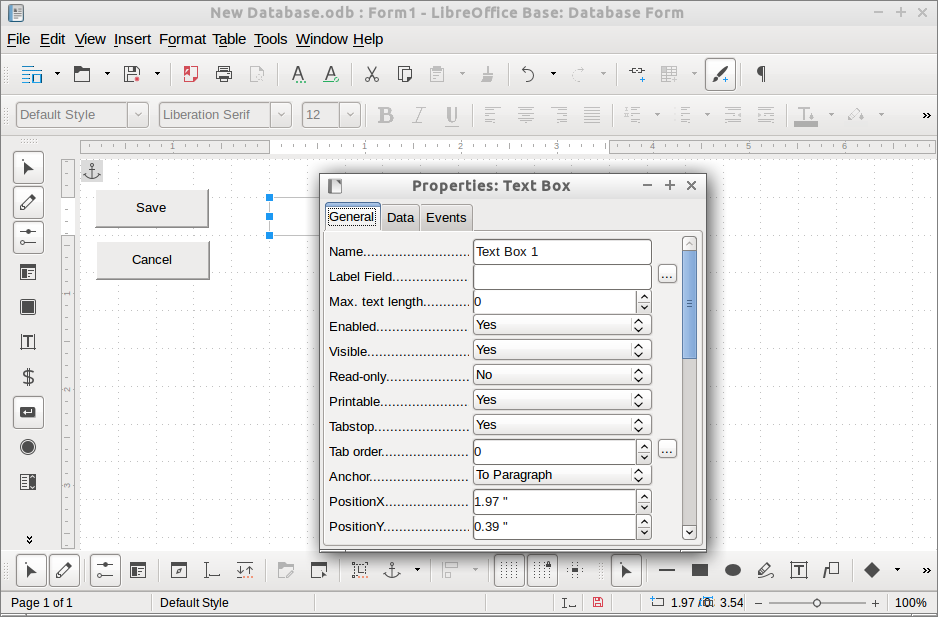Select the Option Button control in the sidebar
938x617 pixels.
point(28,447)
